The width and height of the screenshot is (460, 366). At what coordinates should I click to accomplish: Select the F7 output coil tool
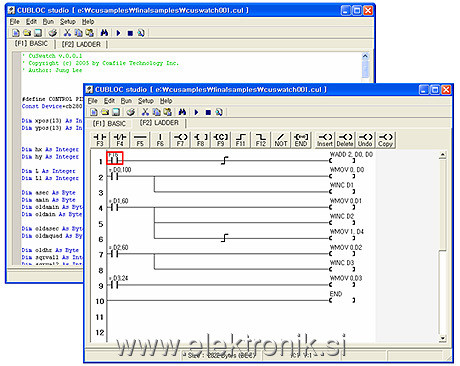point(180,139)
